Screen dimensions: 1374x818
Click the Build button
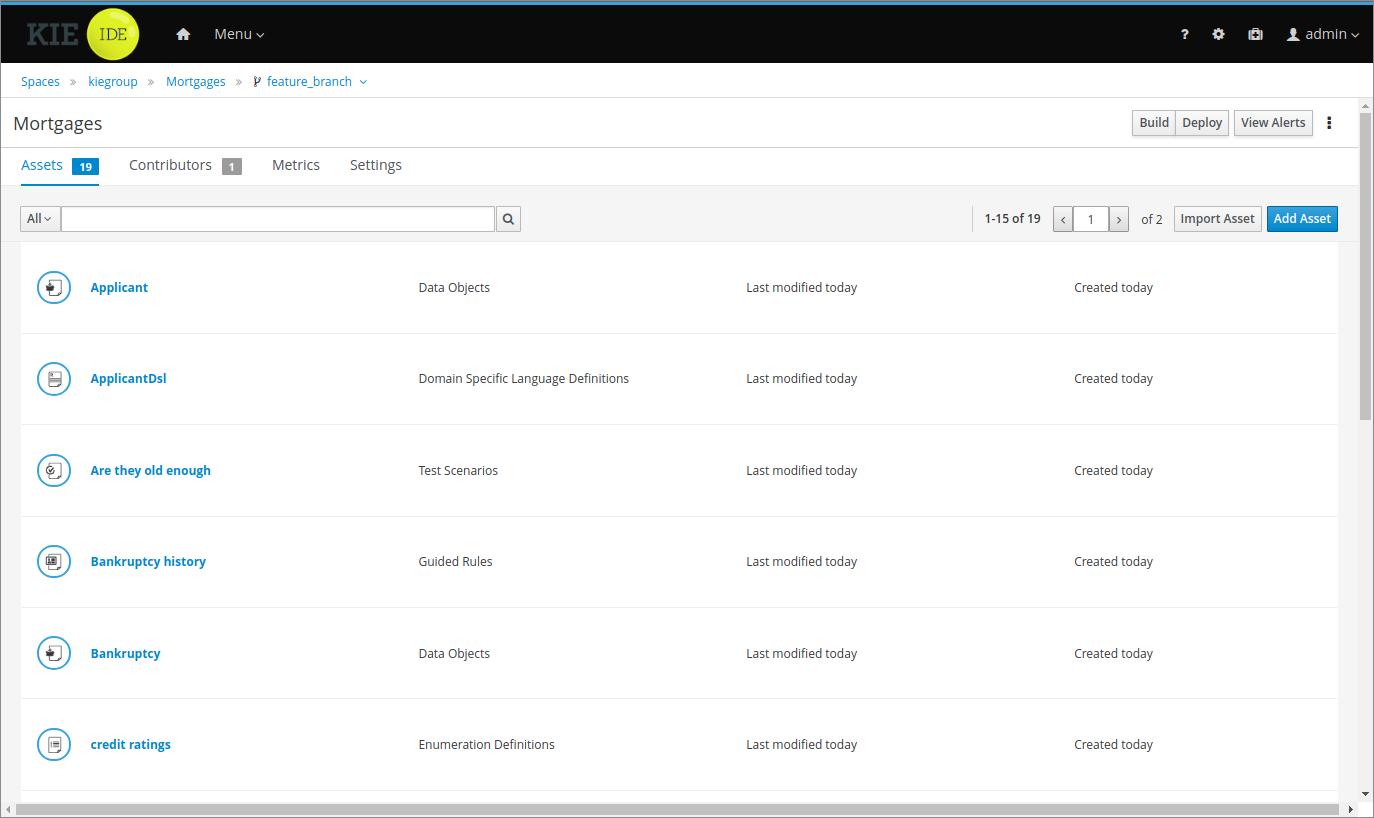pos(1153,123)
